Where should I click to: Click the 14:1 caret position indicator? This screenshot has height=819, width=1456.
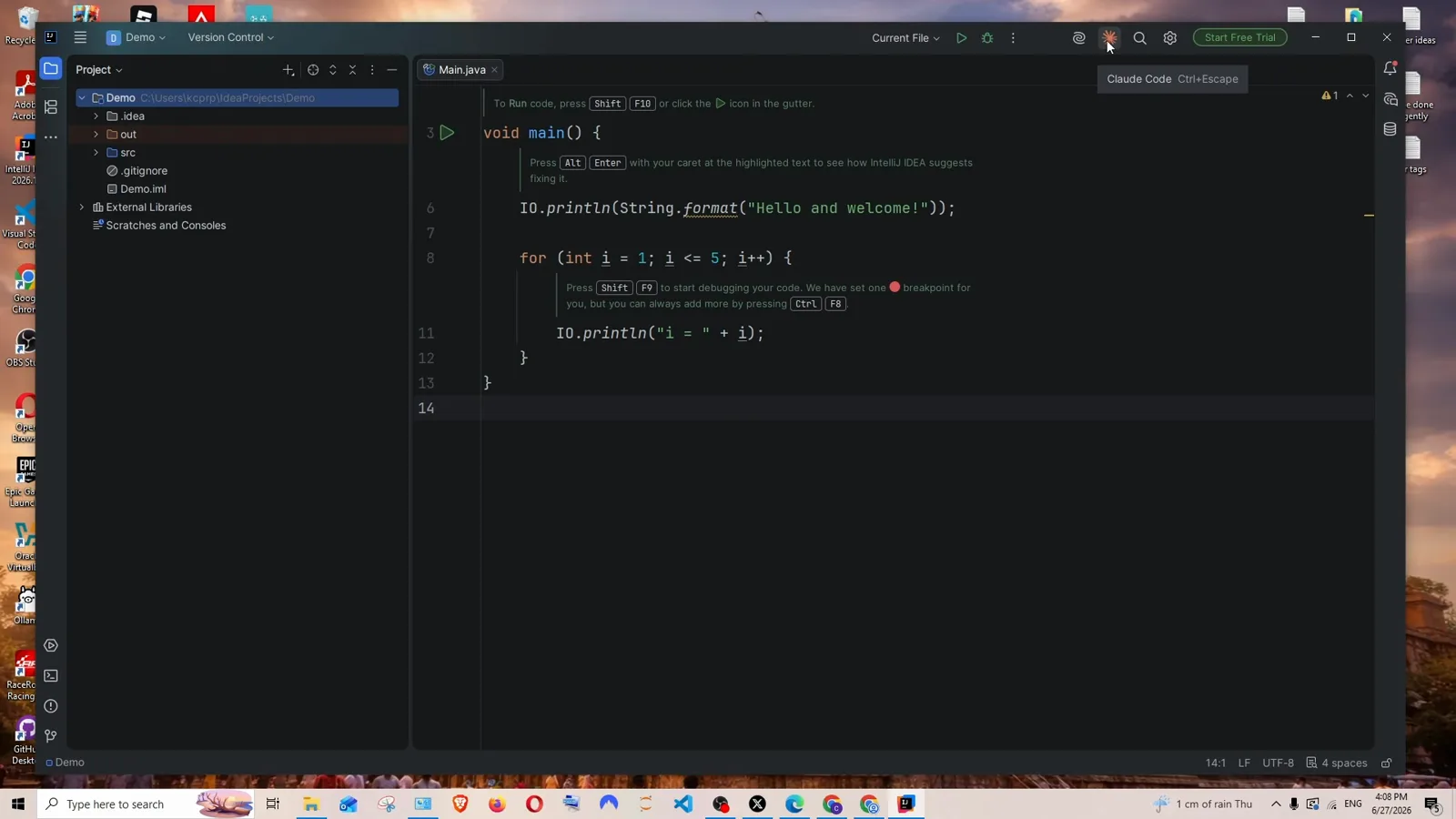[1215, 763]
